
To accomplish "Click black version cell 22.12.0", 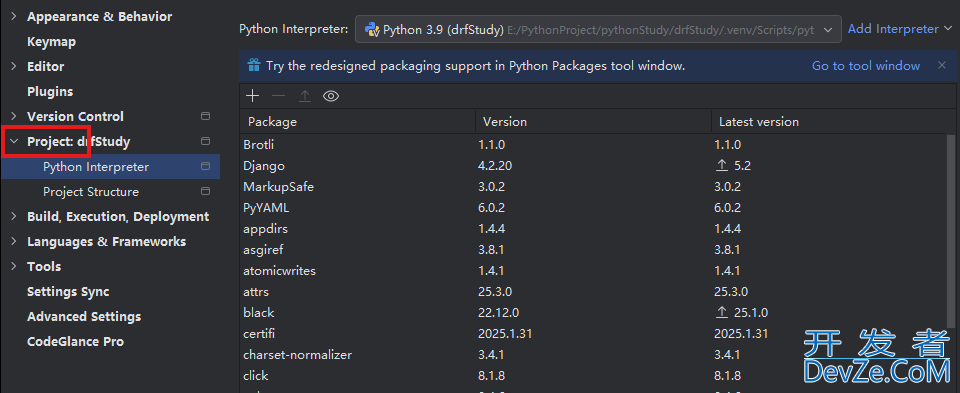I will [498, 312].
